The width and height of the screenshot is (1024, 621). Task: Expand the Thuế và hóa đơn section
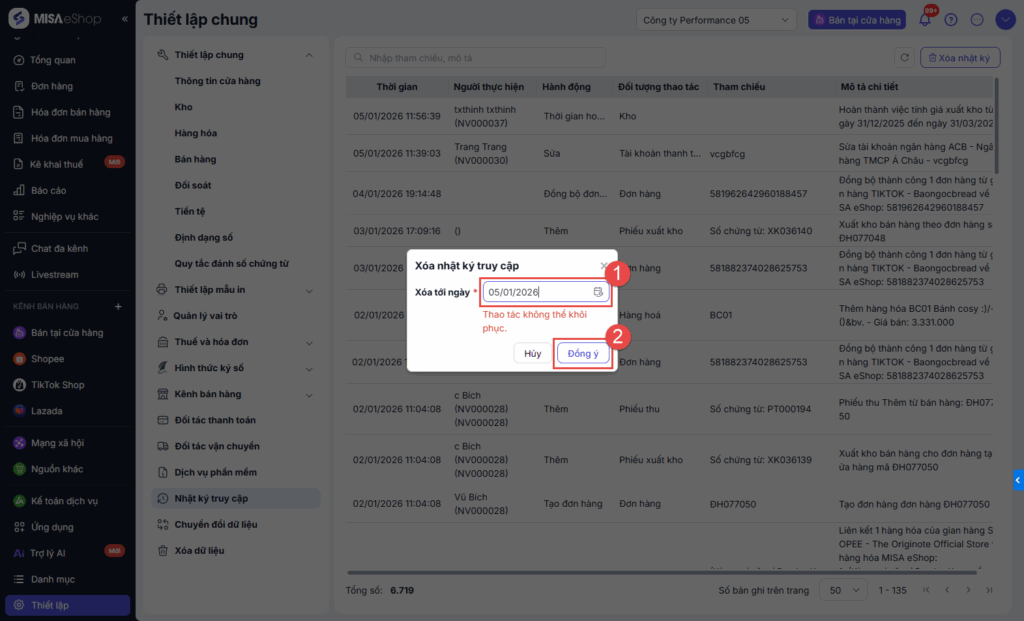[x=309, y=342]
